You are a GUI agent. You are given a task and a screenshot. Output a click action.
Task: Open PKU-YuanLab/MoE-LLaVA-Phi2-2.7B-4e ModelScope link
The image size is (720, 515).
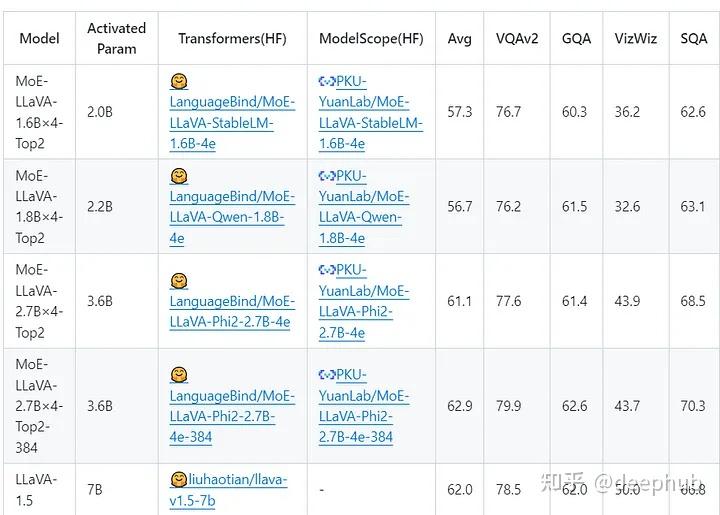coord(364,301)
